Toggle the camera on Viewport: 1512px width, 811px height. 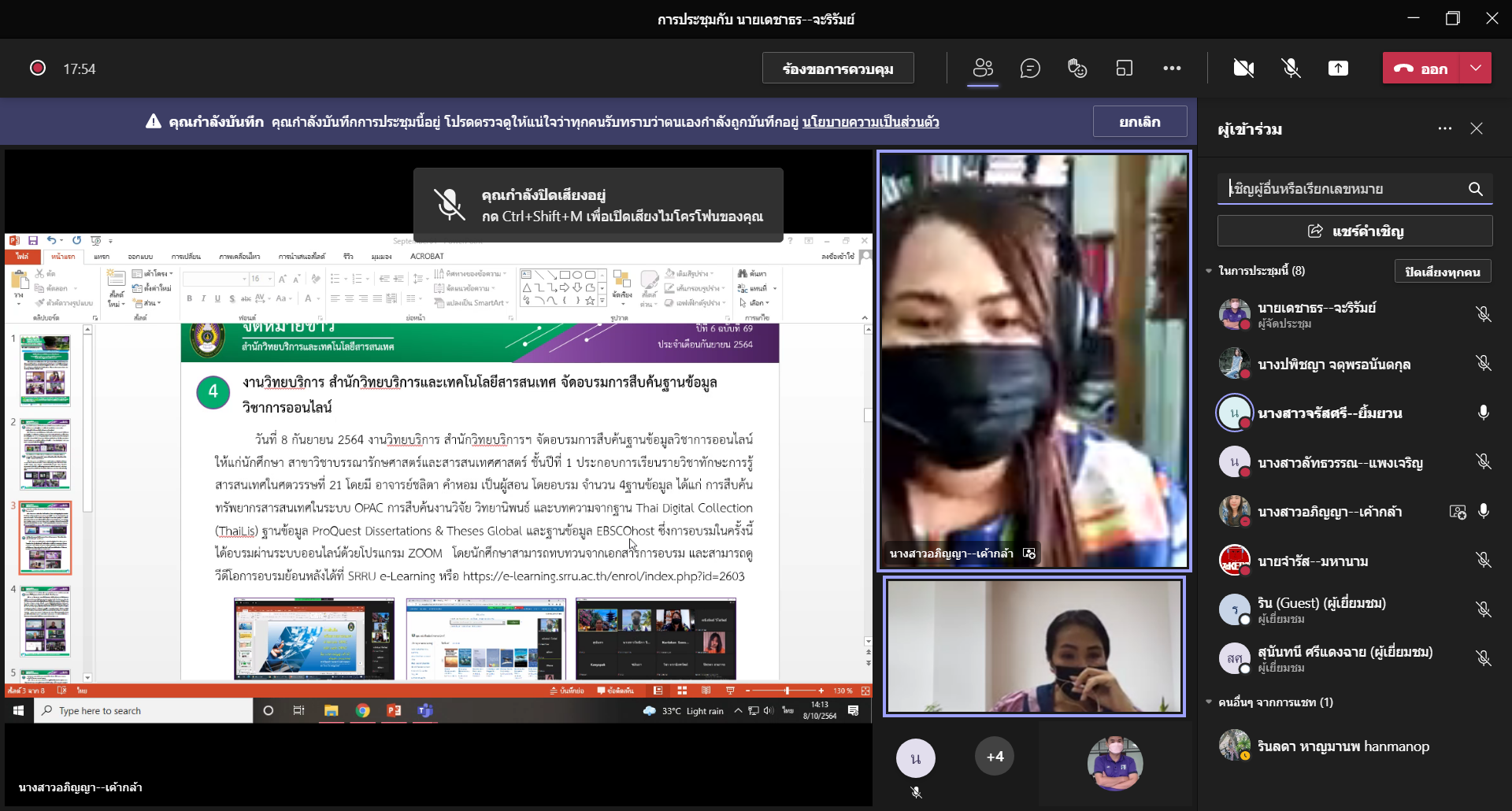point(1243,69)
